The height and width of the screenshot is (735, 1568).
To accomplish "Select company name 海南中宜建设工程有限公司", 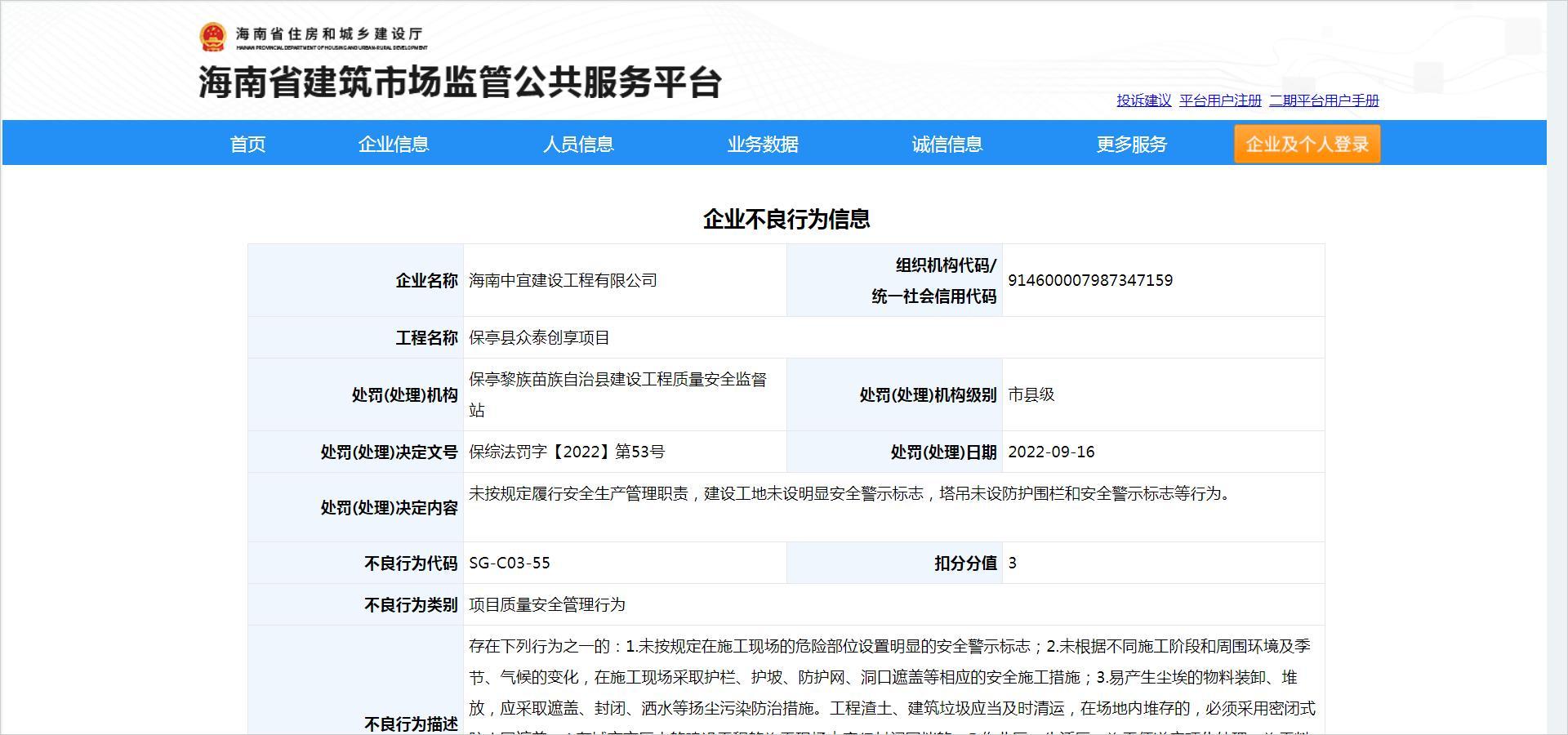I will pyautogui.click(x=563, y=280).
